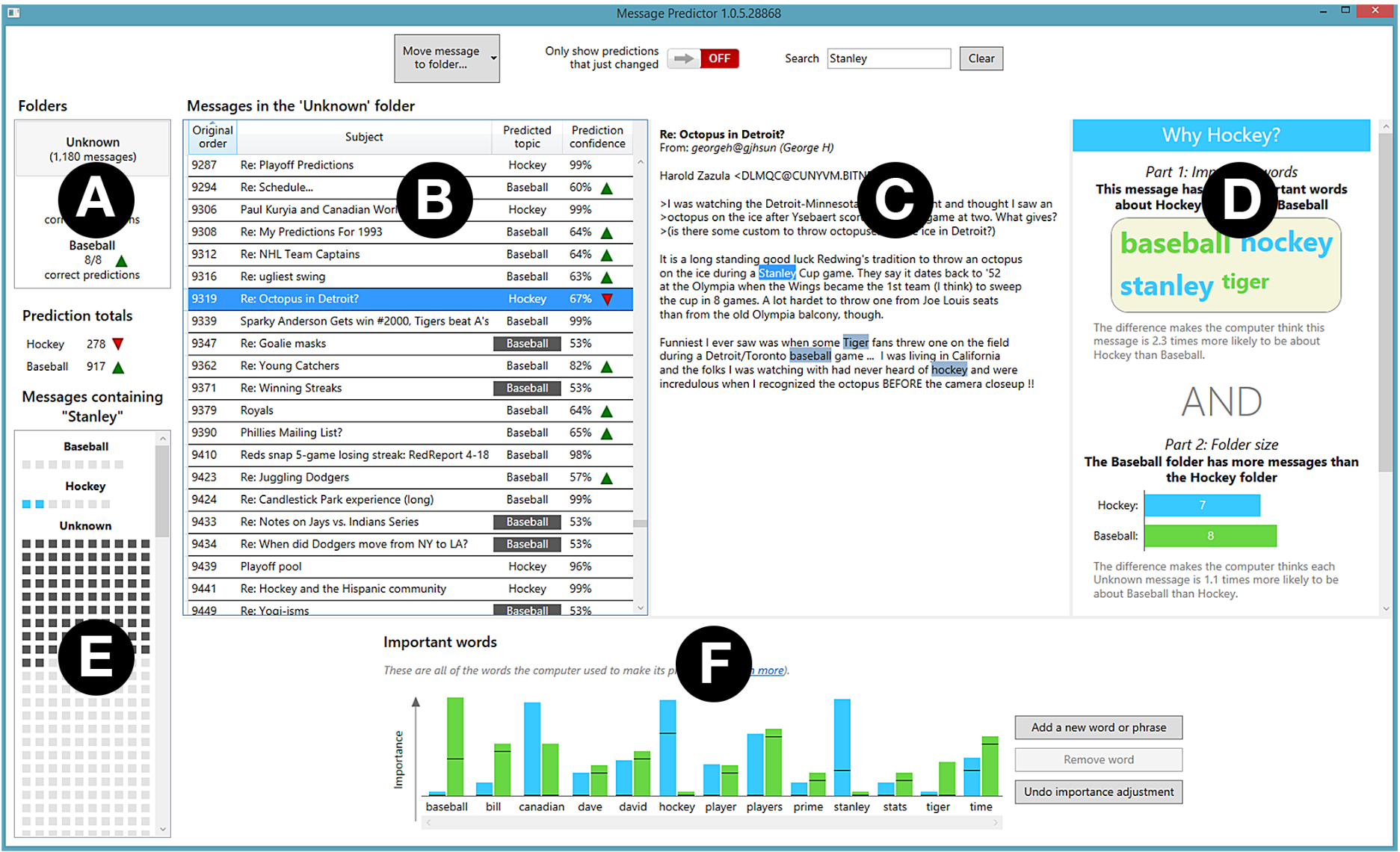Sort by Predicted topic column header
The width and height of the screenshot is (1400, 852).
point(527,137)
